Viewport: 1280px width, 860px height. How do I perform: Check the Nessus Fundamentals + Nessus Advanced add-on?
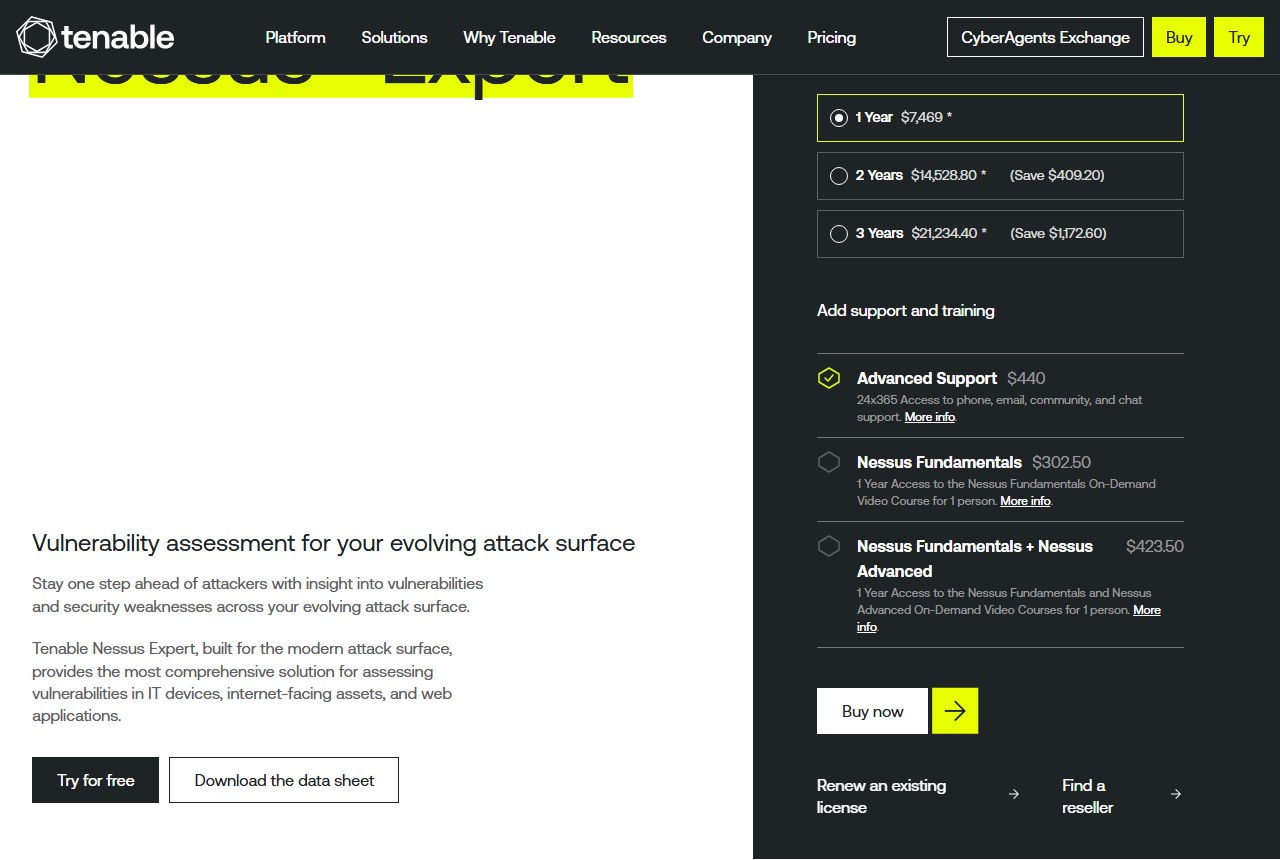pos(829,546)
